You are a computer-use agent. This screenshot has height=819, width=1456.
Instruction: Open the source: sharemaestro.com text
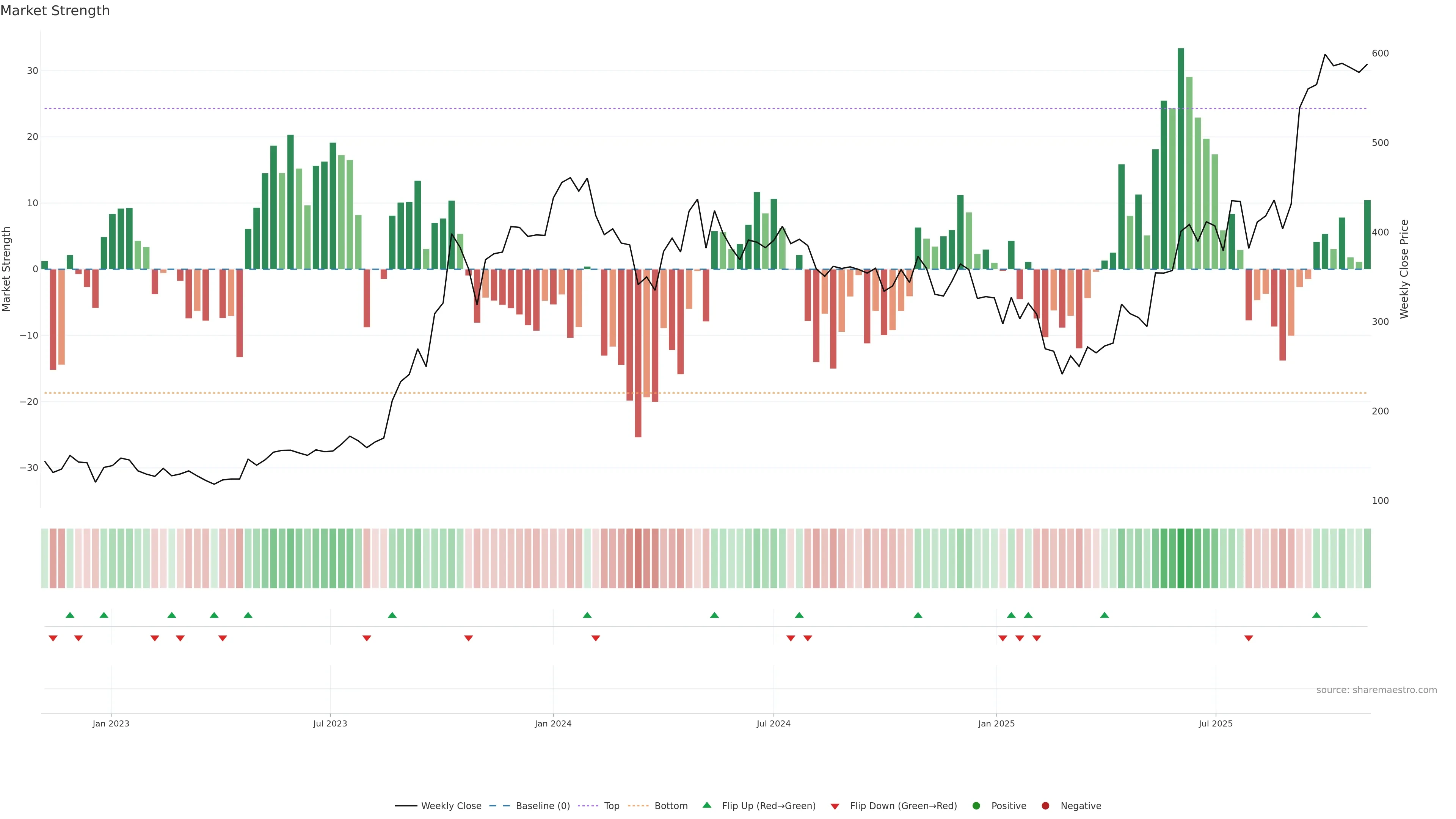coord(1376,690)
